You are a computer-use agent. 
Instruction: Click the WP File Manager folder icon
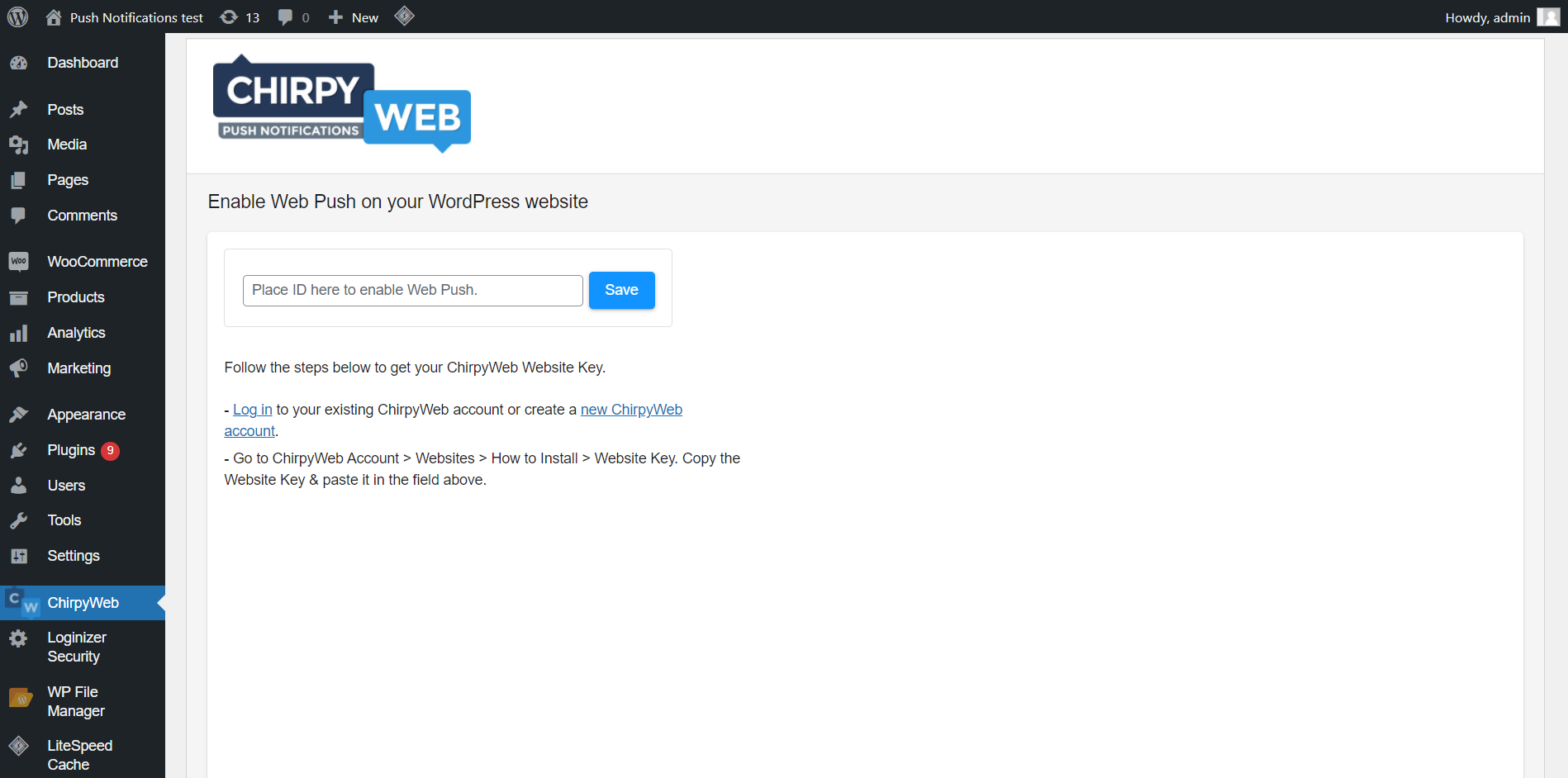click(21, 698)
